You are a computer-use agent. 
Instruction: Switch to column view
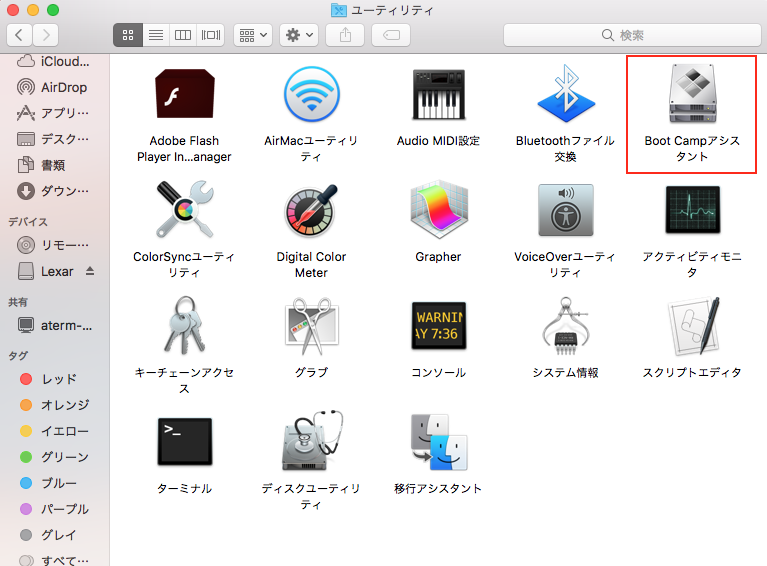coord(183,35)
